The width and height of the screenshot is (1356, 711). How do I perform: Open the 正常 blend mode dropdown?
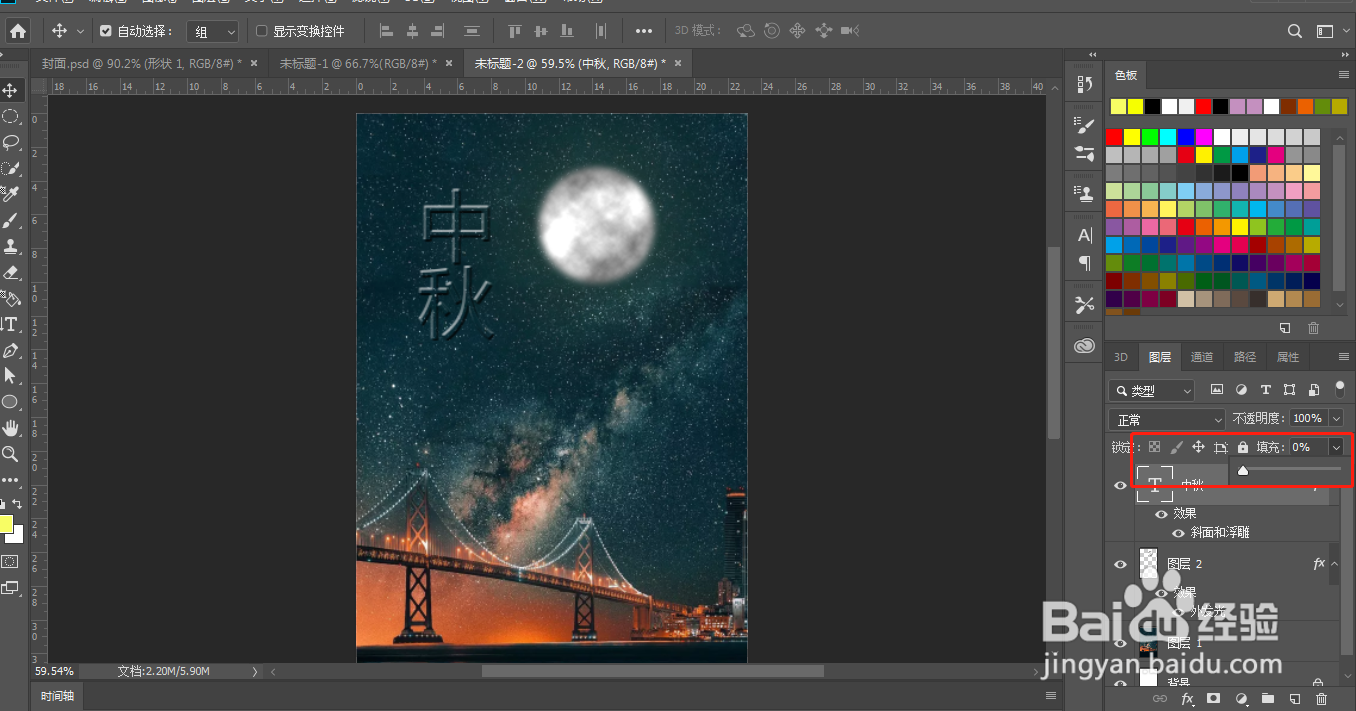click(x=1166, y=419)
